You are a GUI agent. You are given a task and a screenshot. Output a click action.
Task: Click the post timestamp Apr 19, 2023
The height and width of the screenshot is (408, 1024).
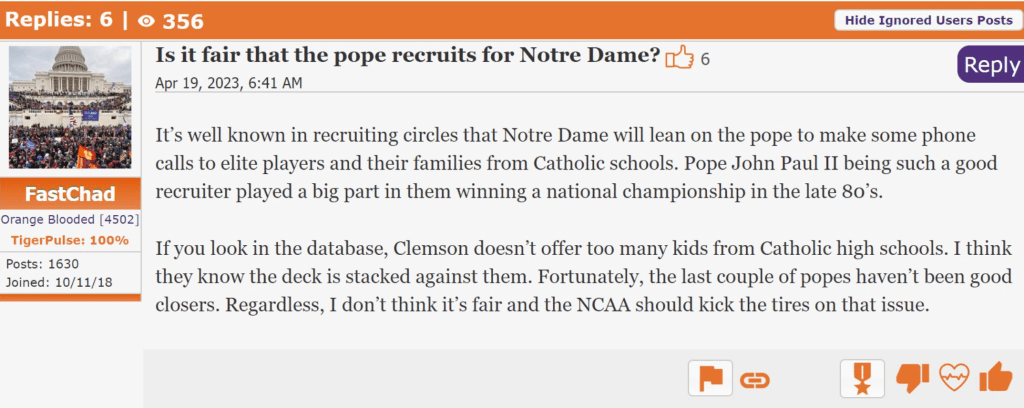228,83
